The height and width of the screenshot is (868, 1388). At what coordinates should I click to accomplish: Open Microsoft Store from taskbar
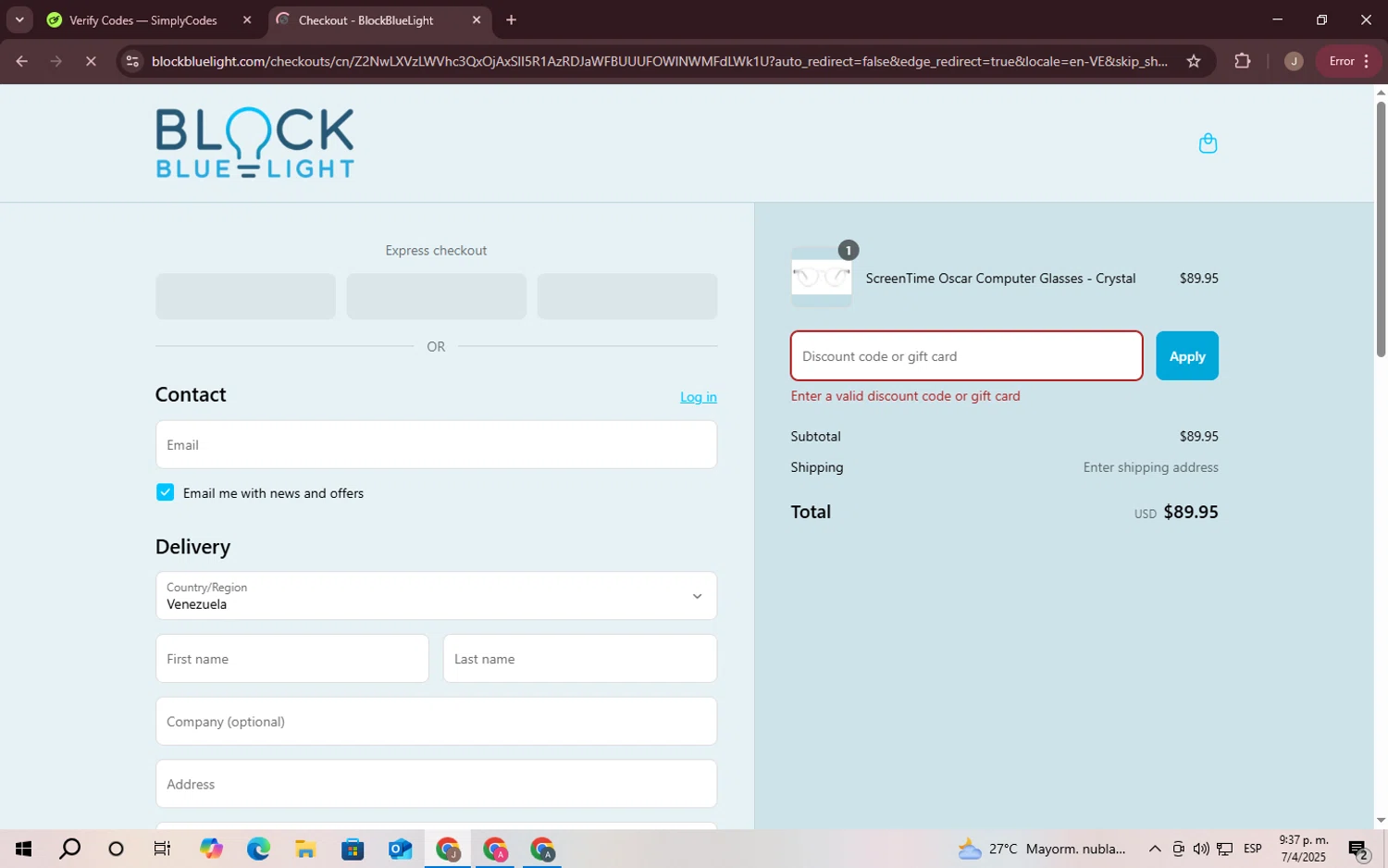(x=353, y=849)
